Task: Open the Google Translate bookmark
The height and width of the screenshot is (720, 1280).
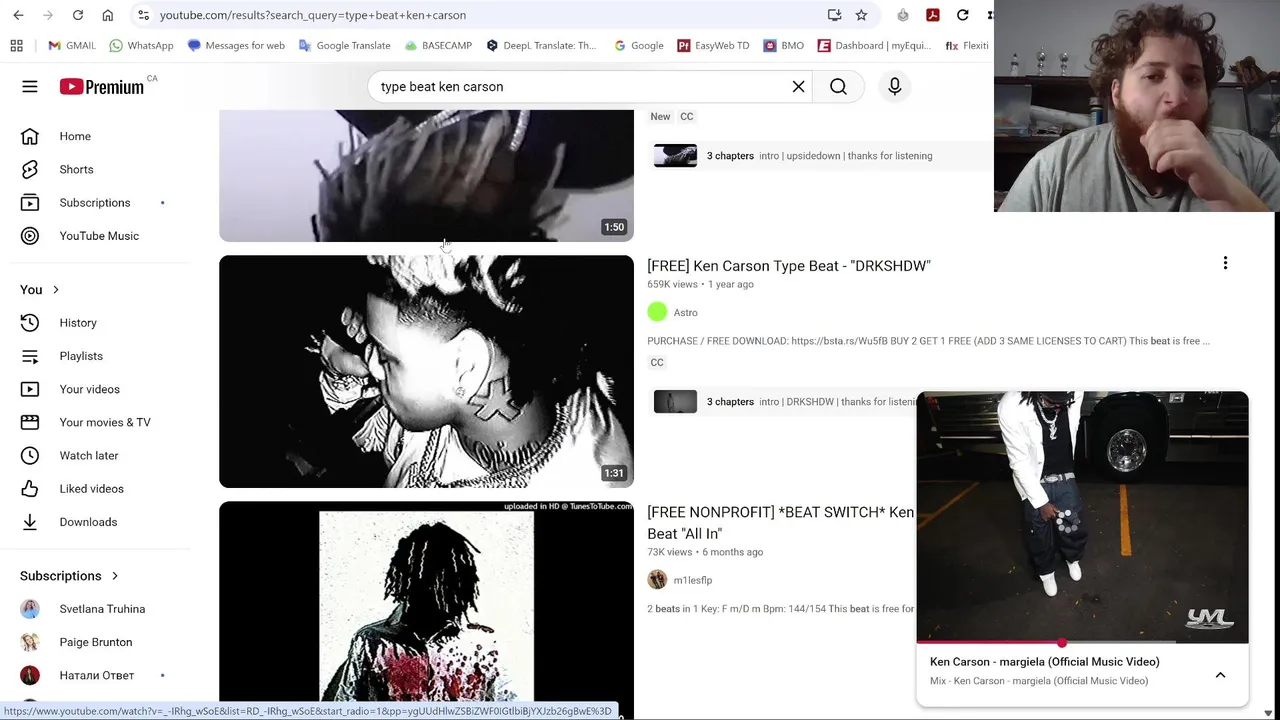Action: (x=344, y=45)
